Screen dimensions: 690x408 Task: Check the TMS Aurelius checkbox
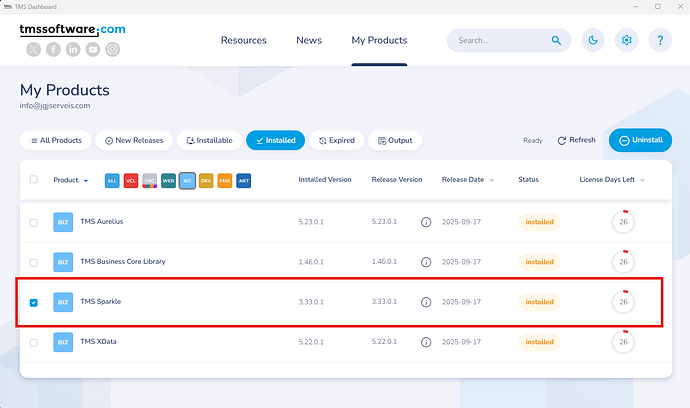pos(34,222)
